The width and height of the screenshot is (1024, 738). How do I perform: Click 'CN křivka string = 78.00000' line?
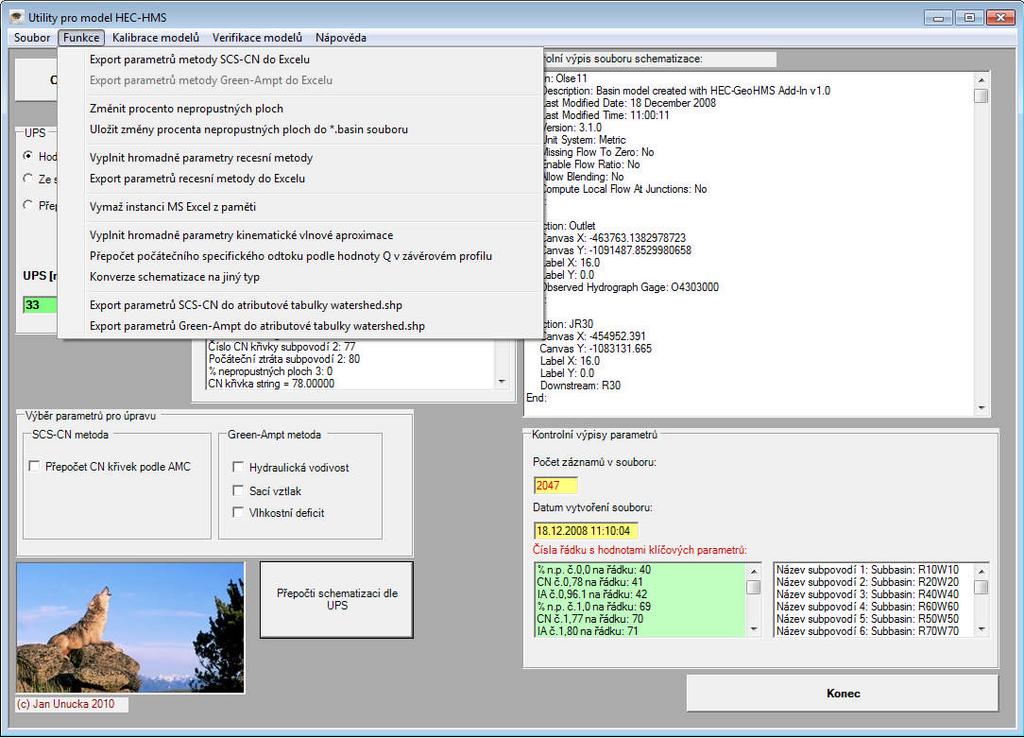(271, 383)
